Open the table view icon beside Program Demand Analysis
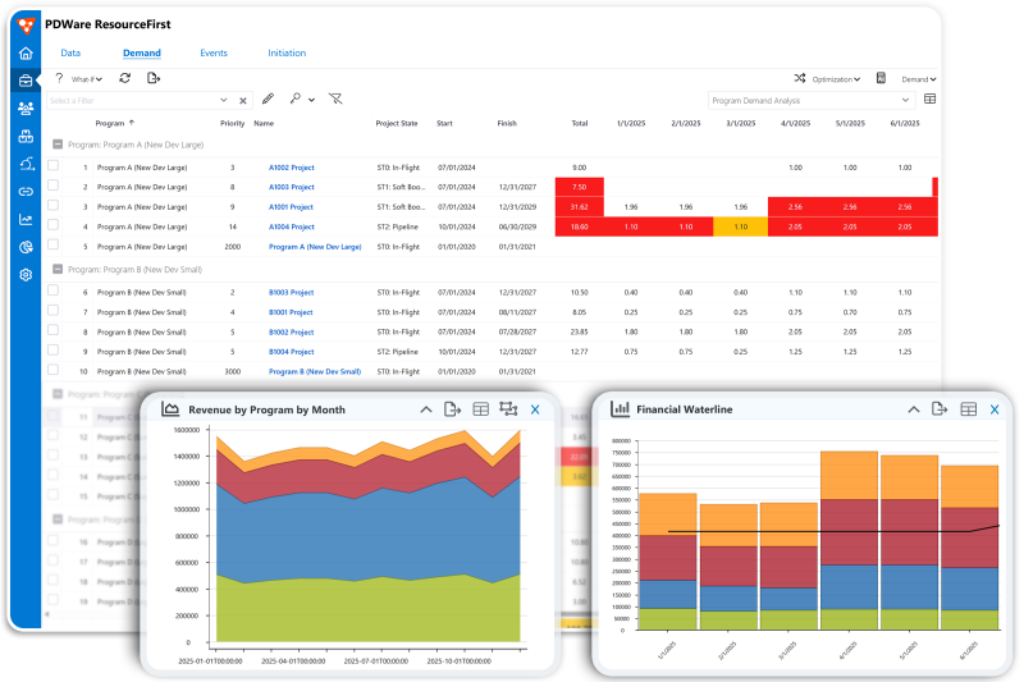 click(x=931, y=98)
